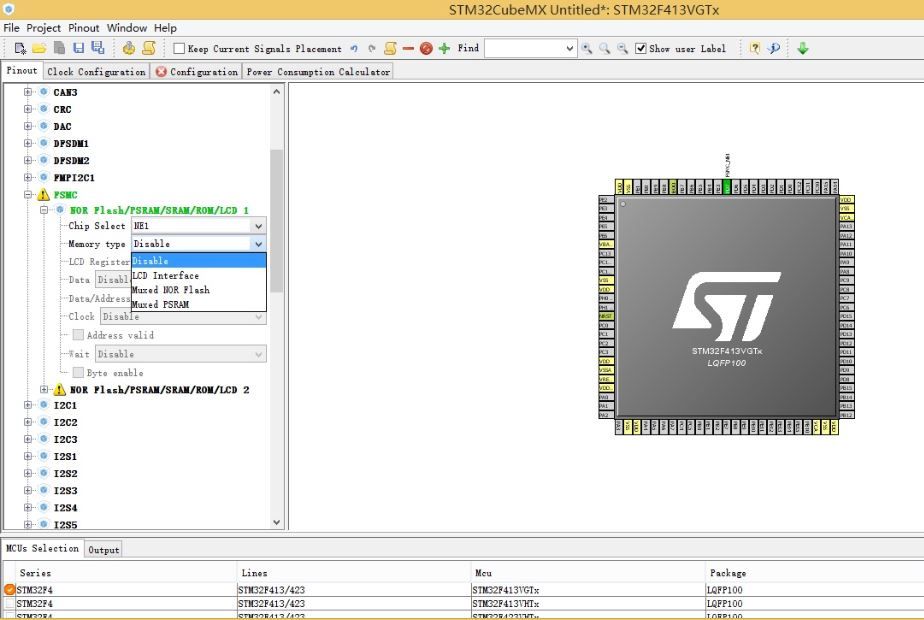Viewport: 924px width, 620px height.
Task: Click the New Project toolbar icon
Action: (20, 48)
